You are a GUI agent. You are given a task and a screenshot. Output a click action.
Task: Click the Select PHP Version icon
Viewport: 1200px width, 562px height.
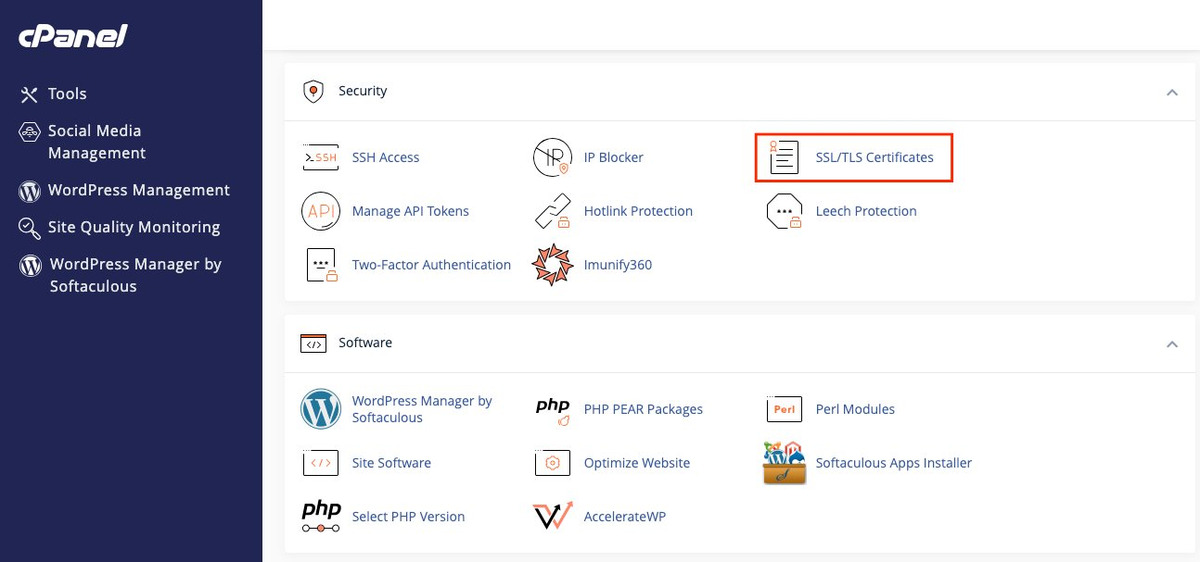(x=321, y=516)
